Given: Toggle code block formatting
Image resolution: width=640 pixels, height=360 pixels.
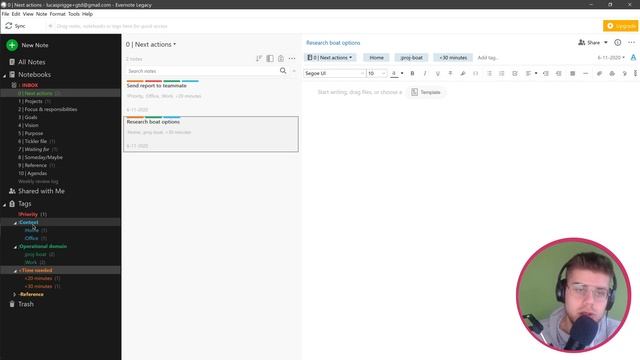Looking at the screenshot, I should click(476, 73).
